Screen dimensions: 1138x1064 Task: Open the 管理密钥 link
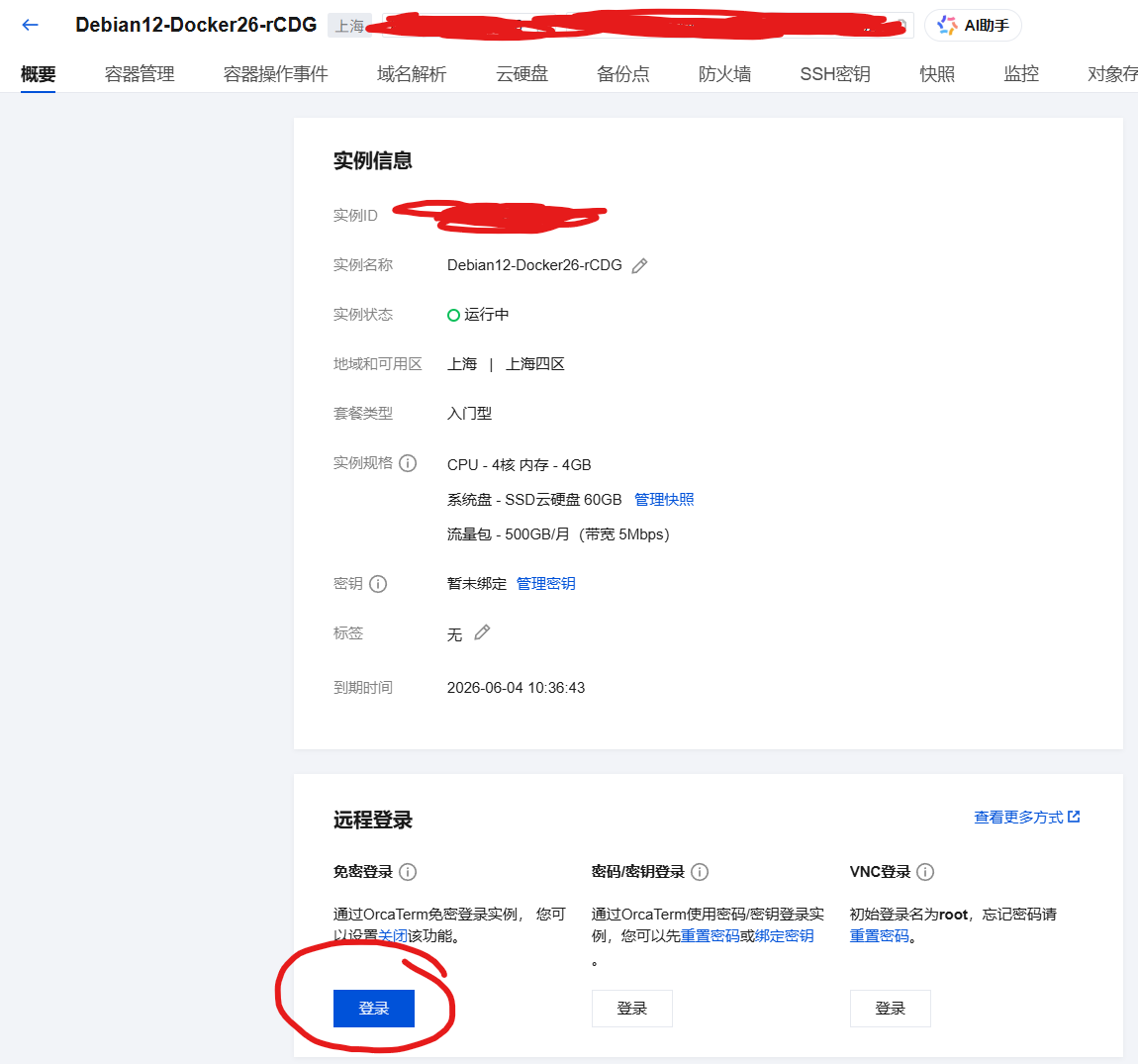[546, 584]
